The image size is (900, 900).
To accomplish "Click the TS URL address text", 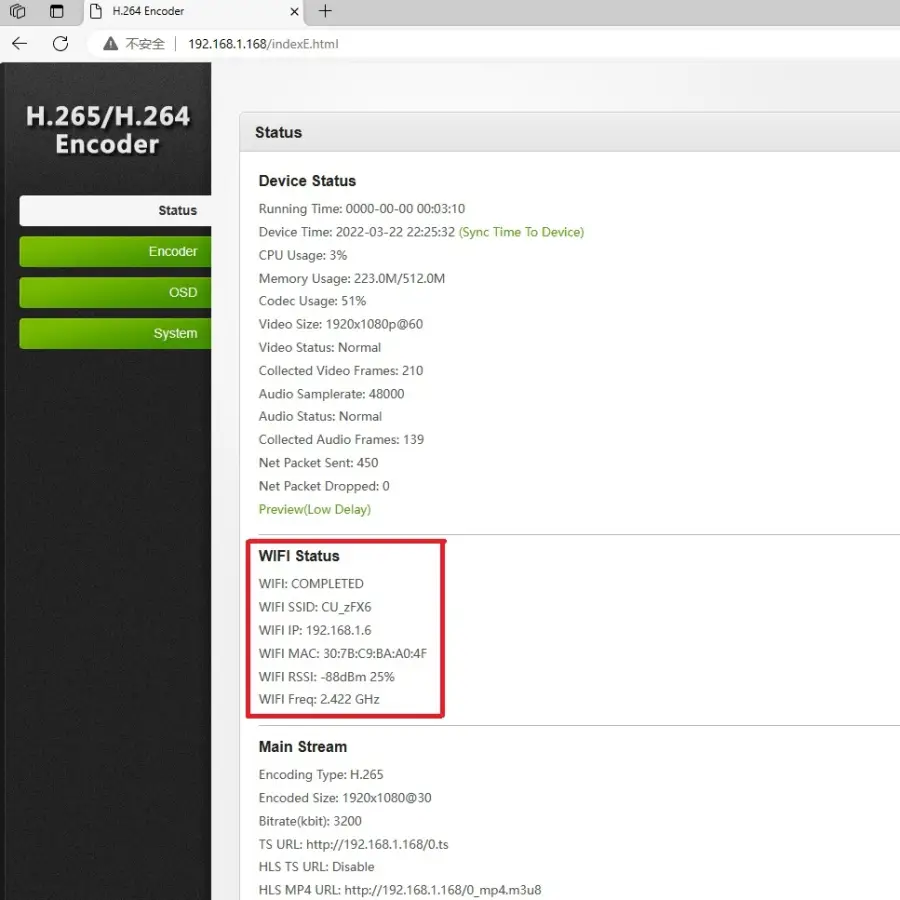I will coord(377,844).
